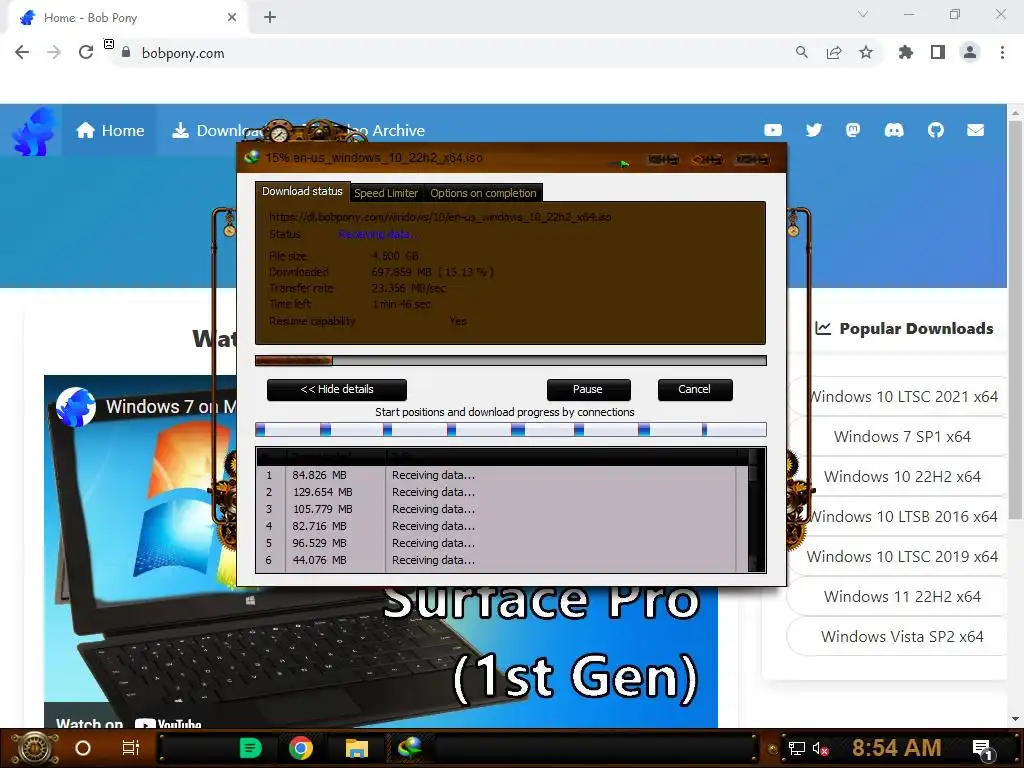Click the browser back arrow
This screenshot has width=1024, height=768.
pyautogui.click(x=22, y=52)
